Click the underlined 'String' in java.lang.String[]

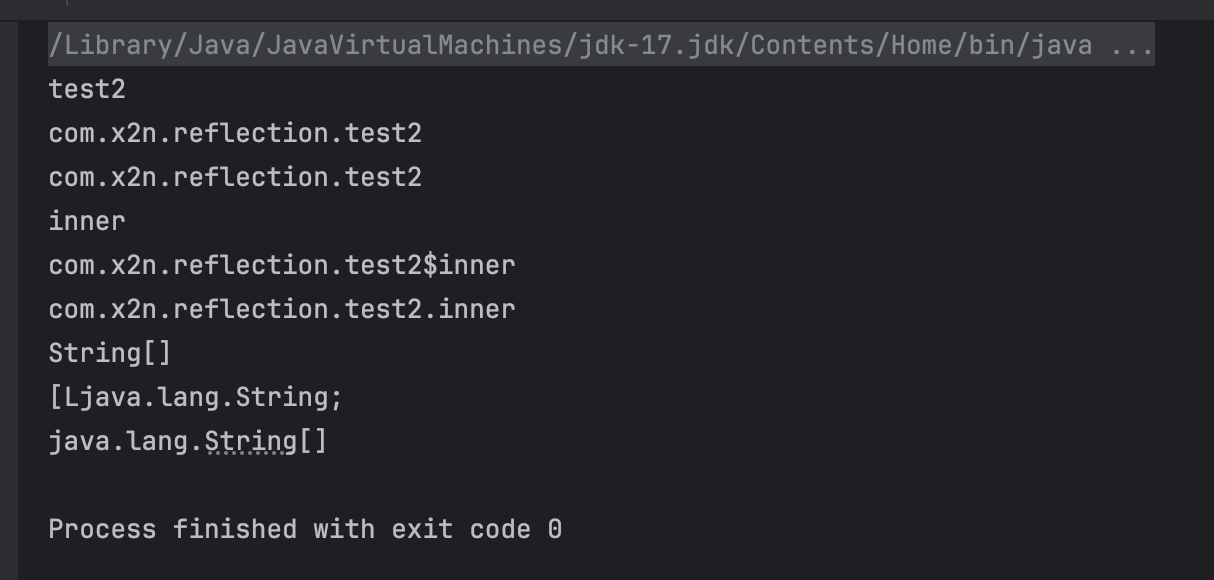pos(251,441)
